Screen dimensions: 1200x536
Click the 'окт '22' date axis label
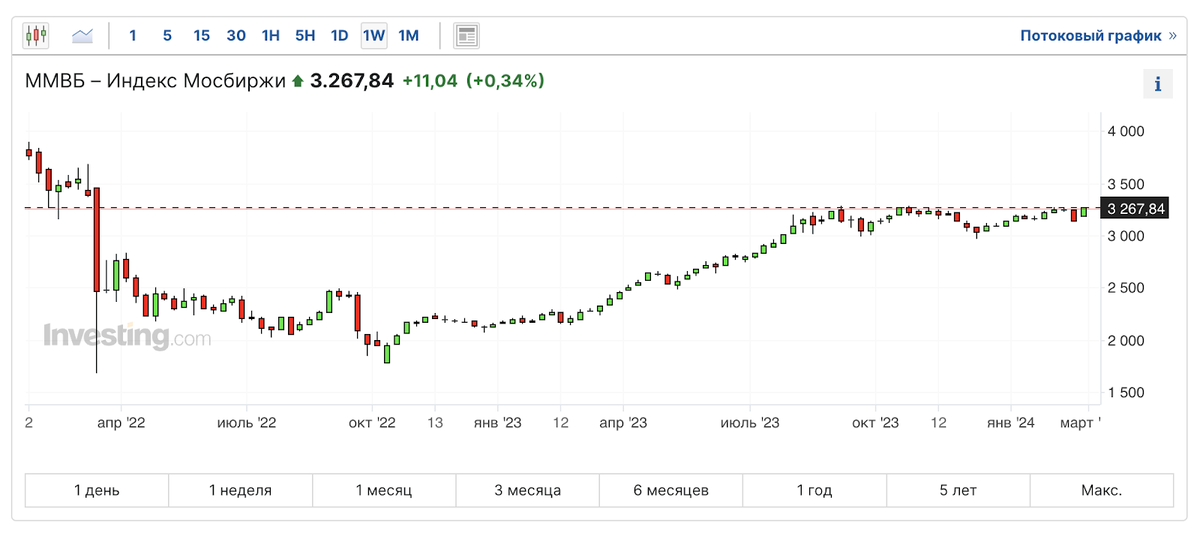373,423
